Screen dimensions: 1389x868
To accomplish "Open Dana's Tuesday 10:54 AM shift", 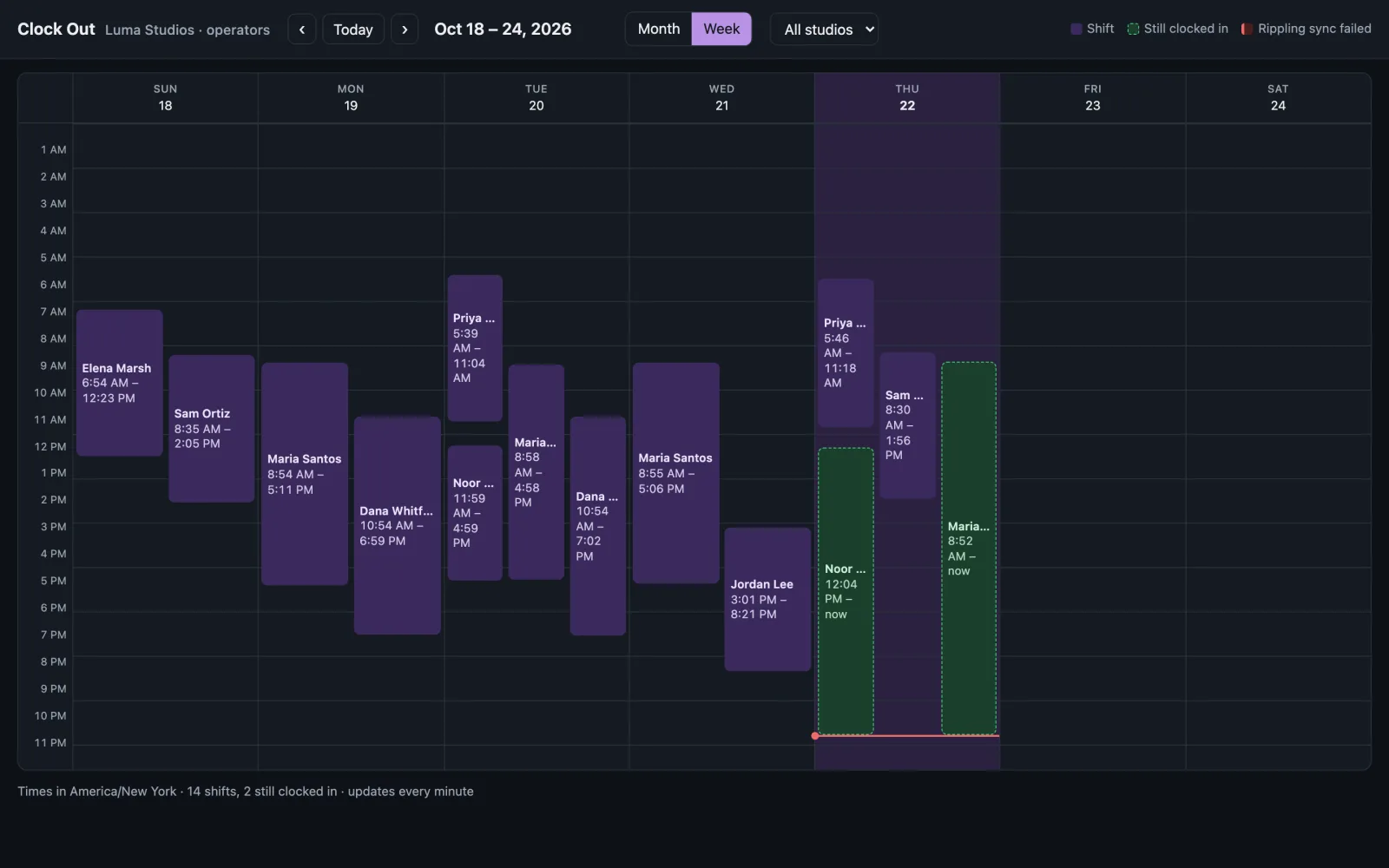I will (597, 526).
